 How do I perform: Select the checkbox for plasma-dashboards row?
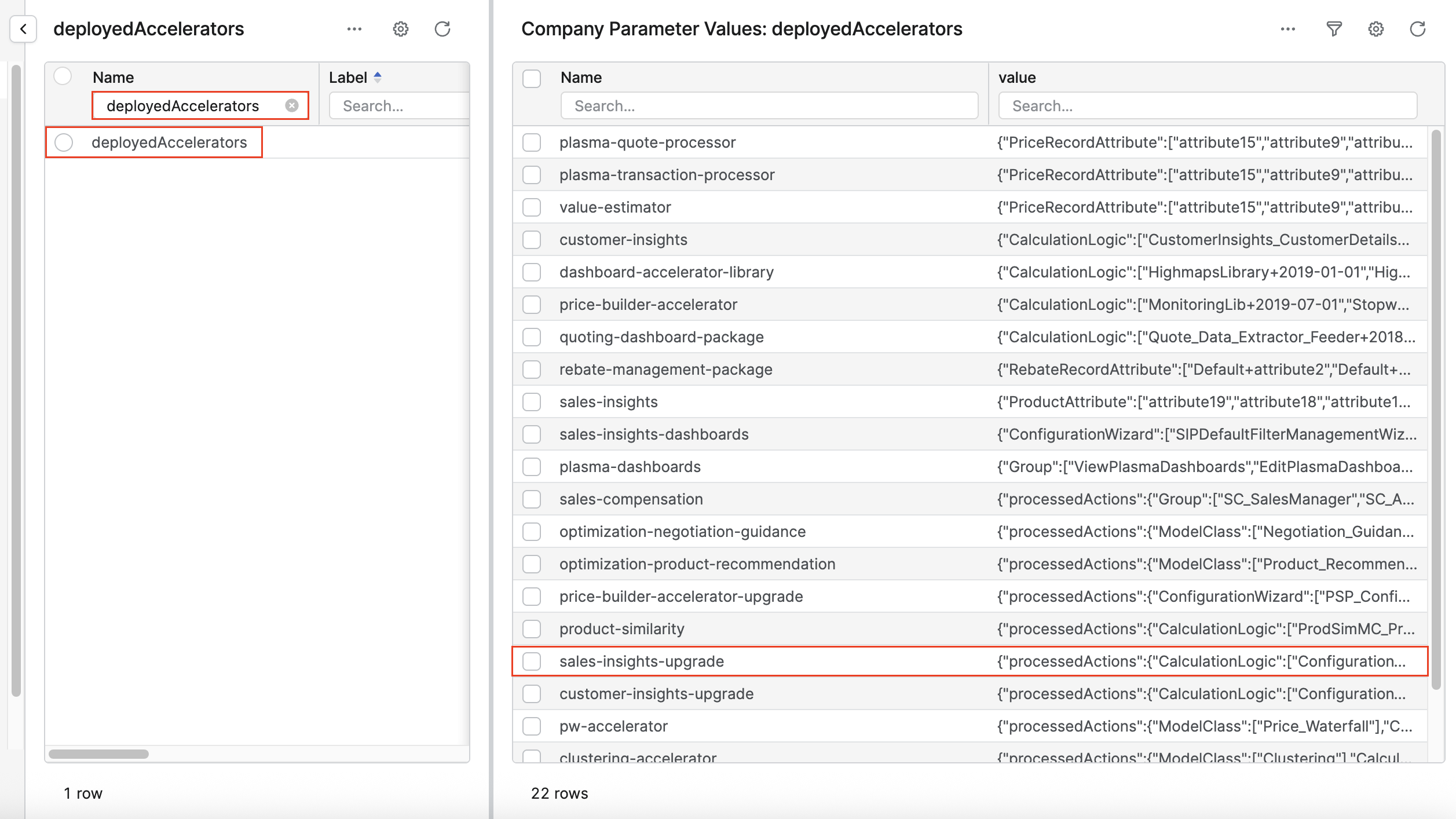pyautogui.click(x=532, y=466)
